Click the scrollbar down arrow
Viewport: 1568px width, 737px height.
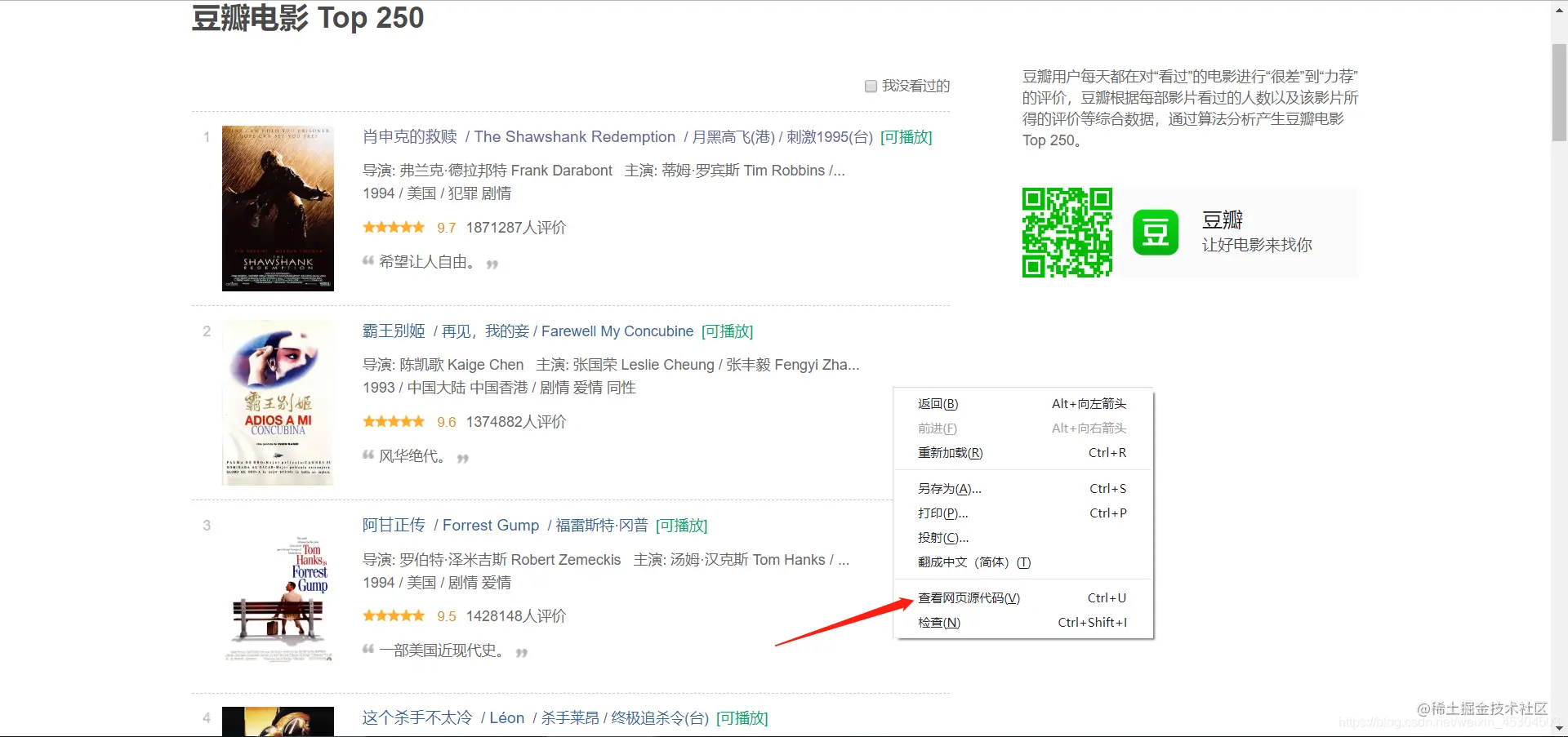point(1559,728)
